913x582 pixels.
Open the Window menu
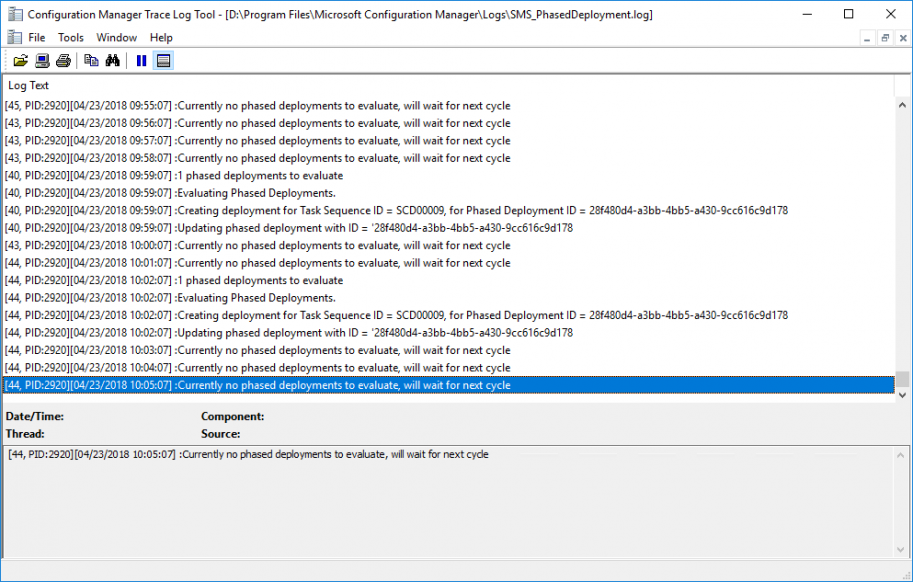tap(117, 38)
